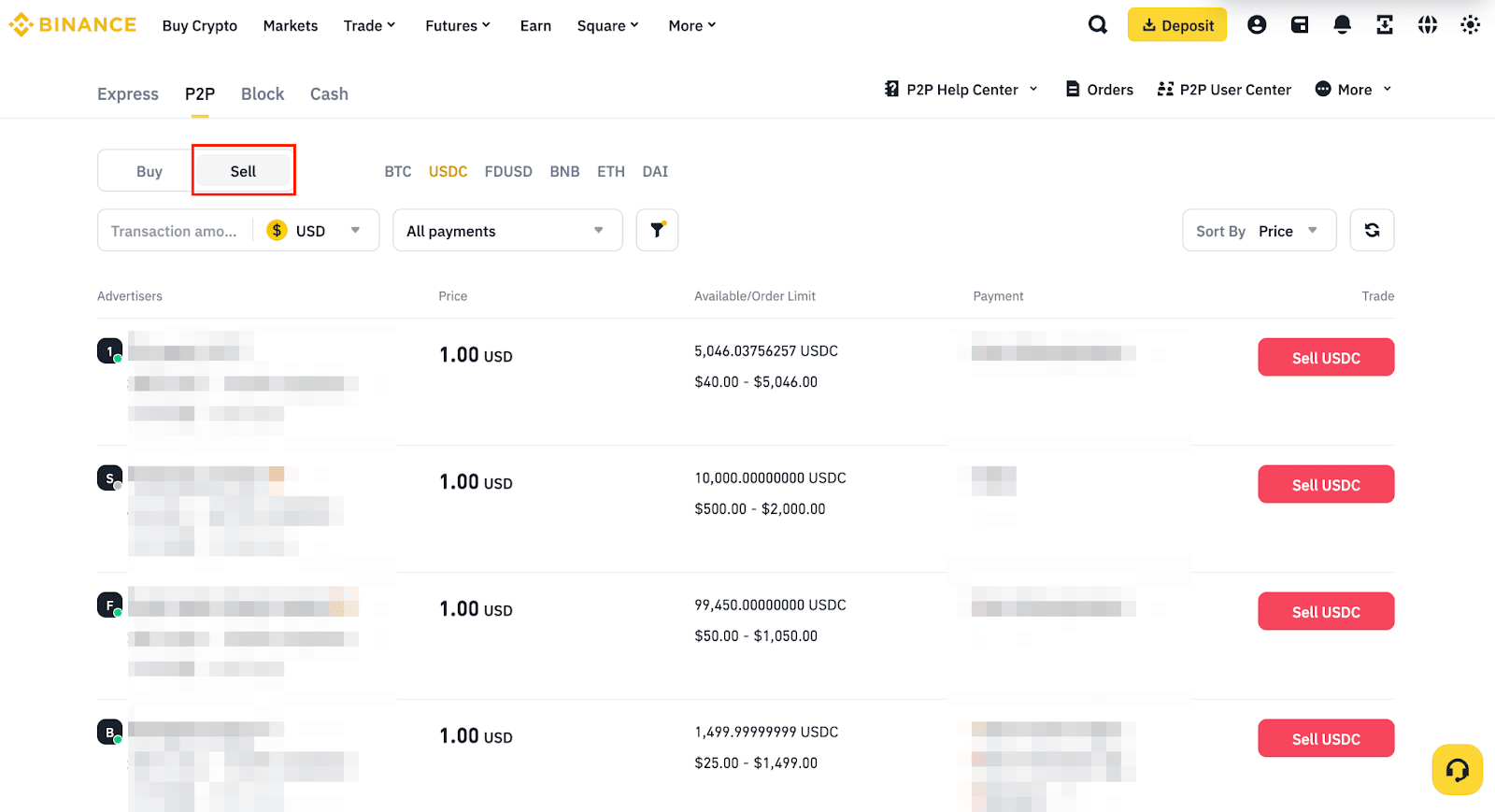Open the search magnifier icon
Image resolution: width=1495 pixels, height=812 pixels.
[x=1098, y=25]
